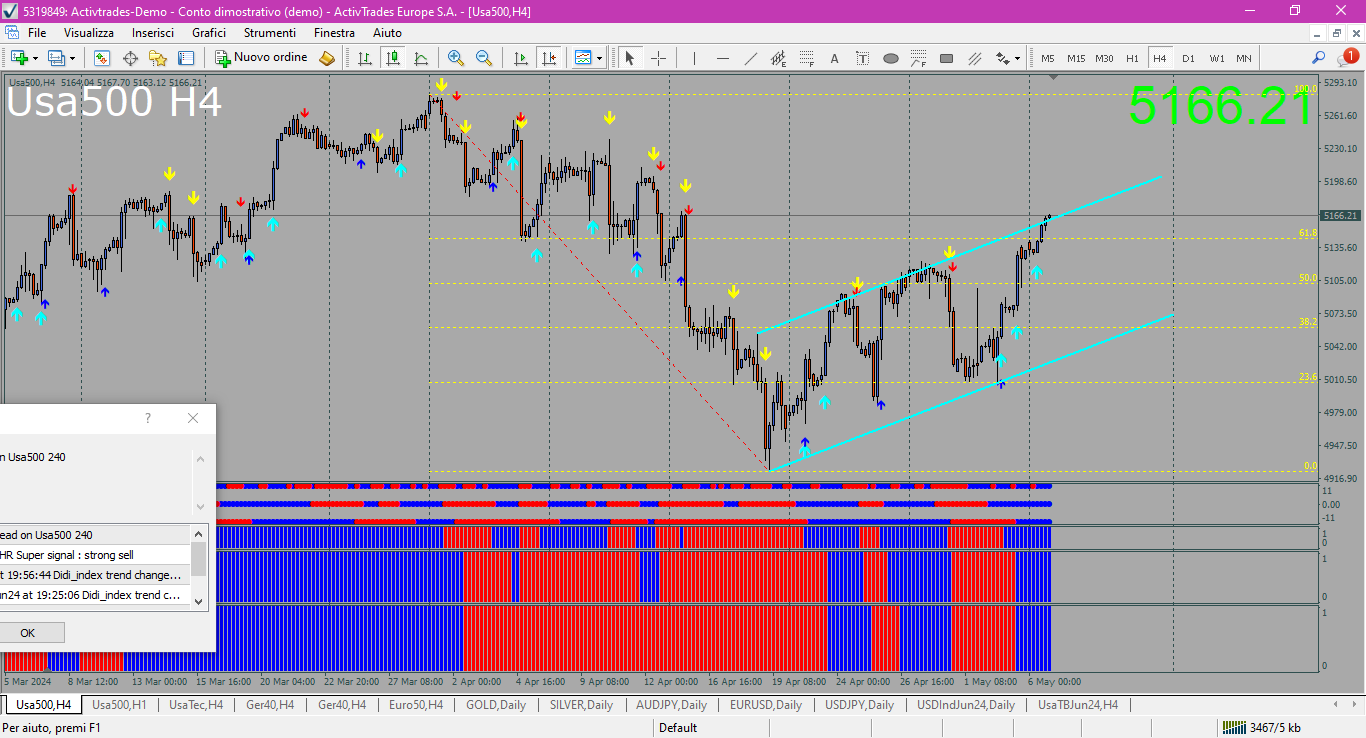Switch timeframe to MN
The height and width of the screenshot is (738, 1366).
pos(1243,58)
